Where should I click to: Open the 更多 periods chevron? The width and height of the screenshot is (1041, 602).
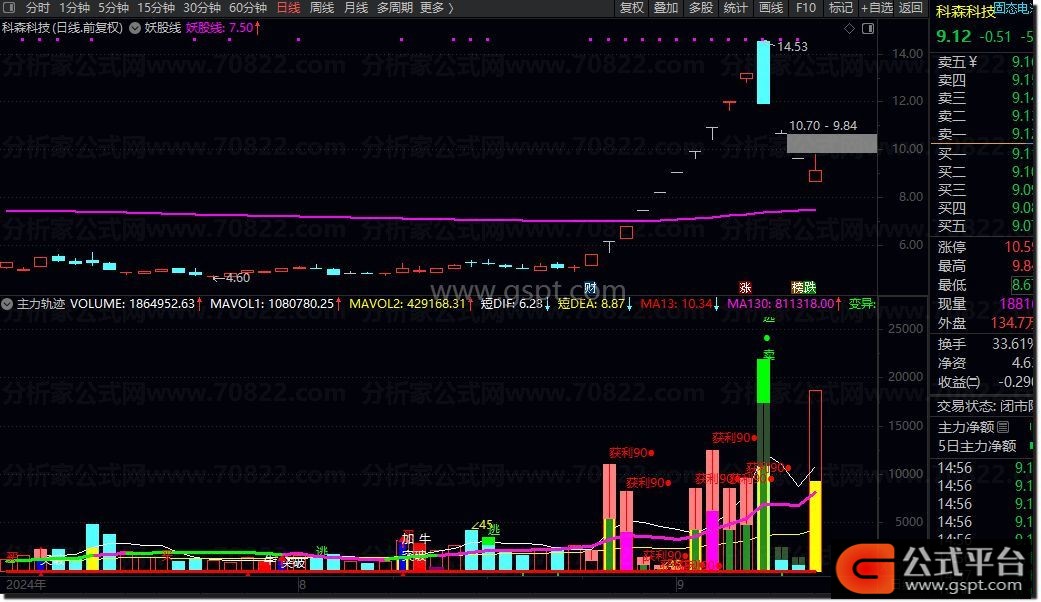pos(451,8)
